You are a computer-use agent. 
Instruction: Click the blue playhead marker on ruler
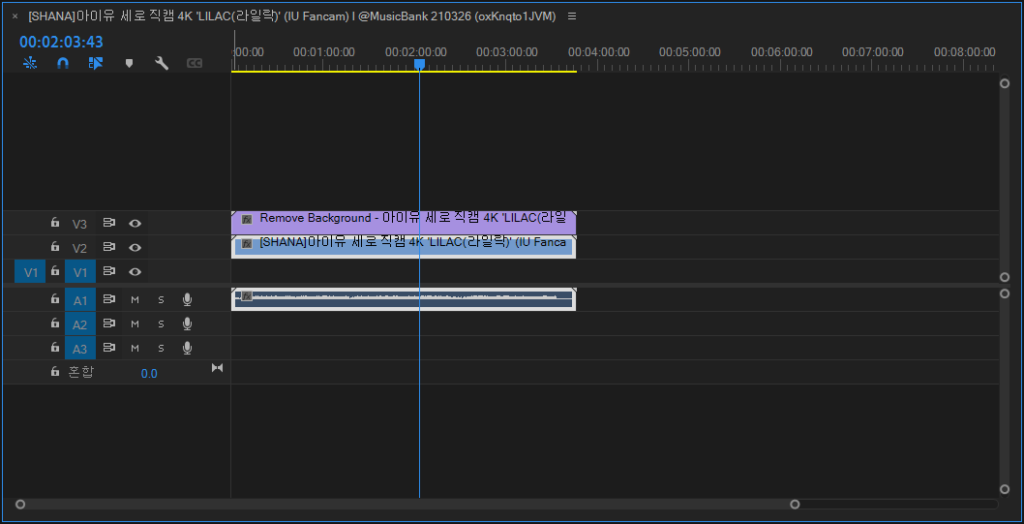[419, 64]
